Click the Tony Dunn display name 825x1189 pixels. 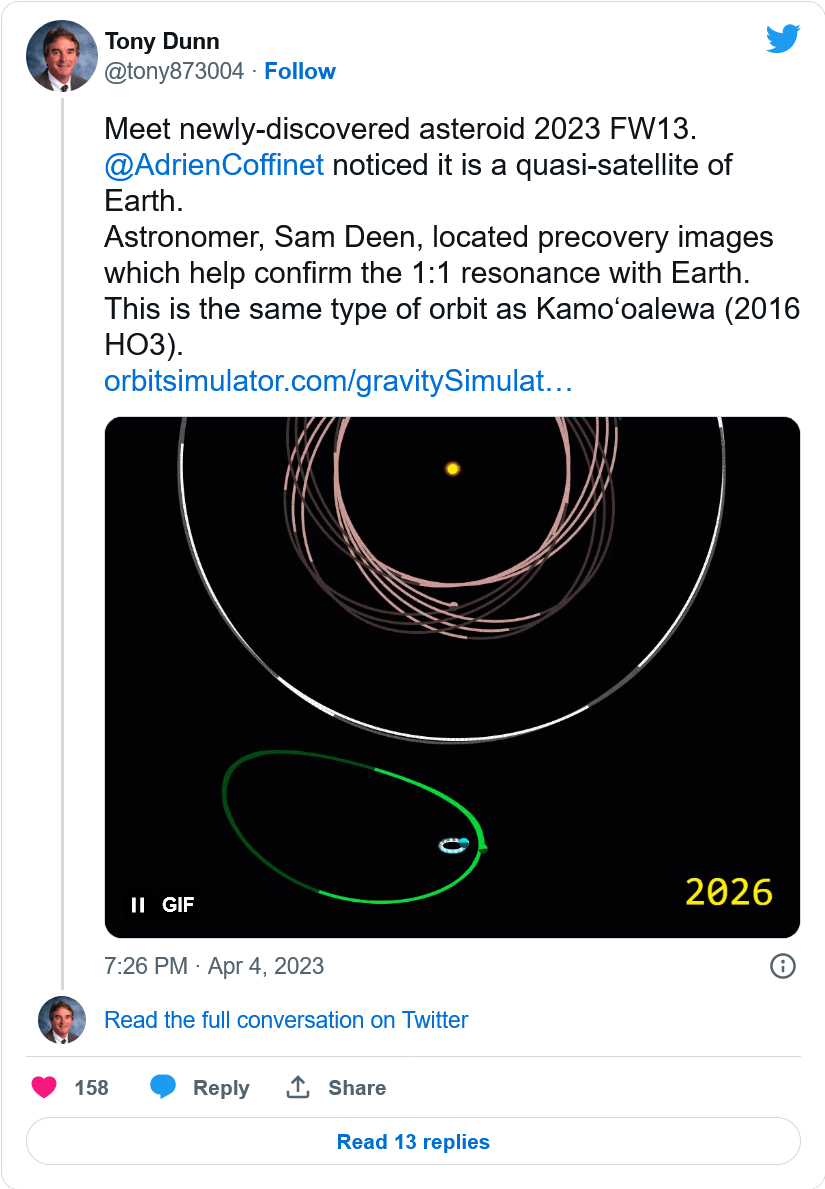(162, 41)
